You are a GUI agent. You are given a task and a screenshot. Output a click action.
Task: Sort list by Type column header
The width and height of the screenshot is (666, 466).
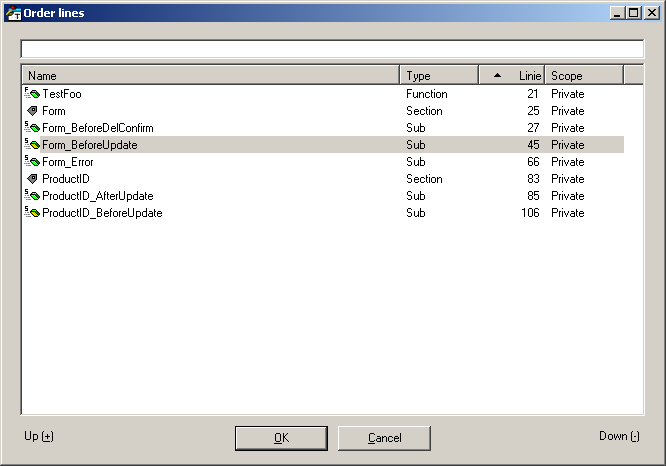(438, 75)
